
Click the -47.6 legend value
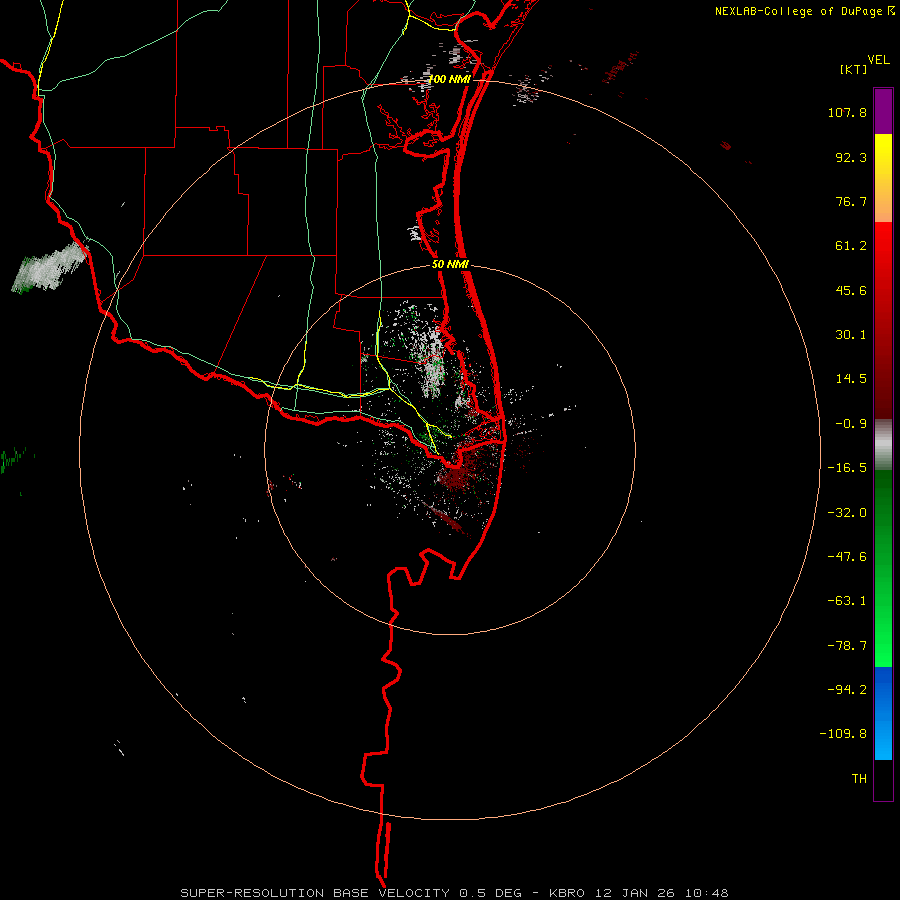[x=847, y=557]
